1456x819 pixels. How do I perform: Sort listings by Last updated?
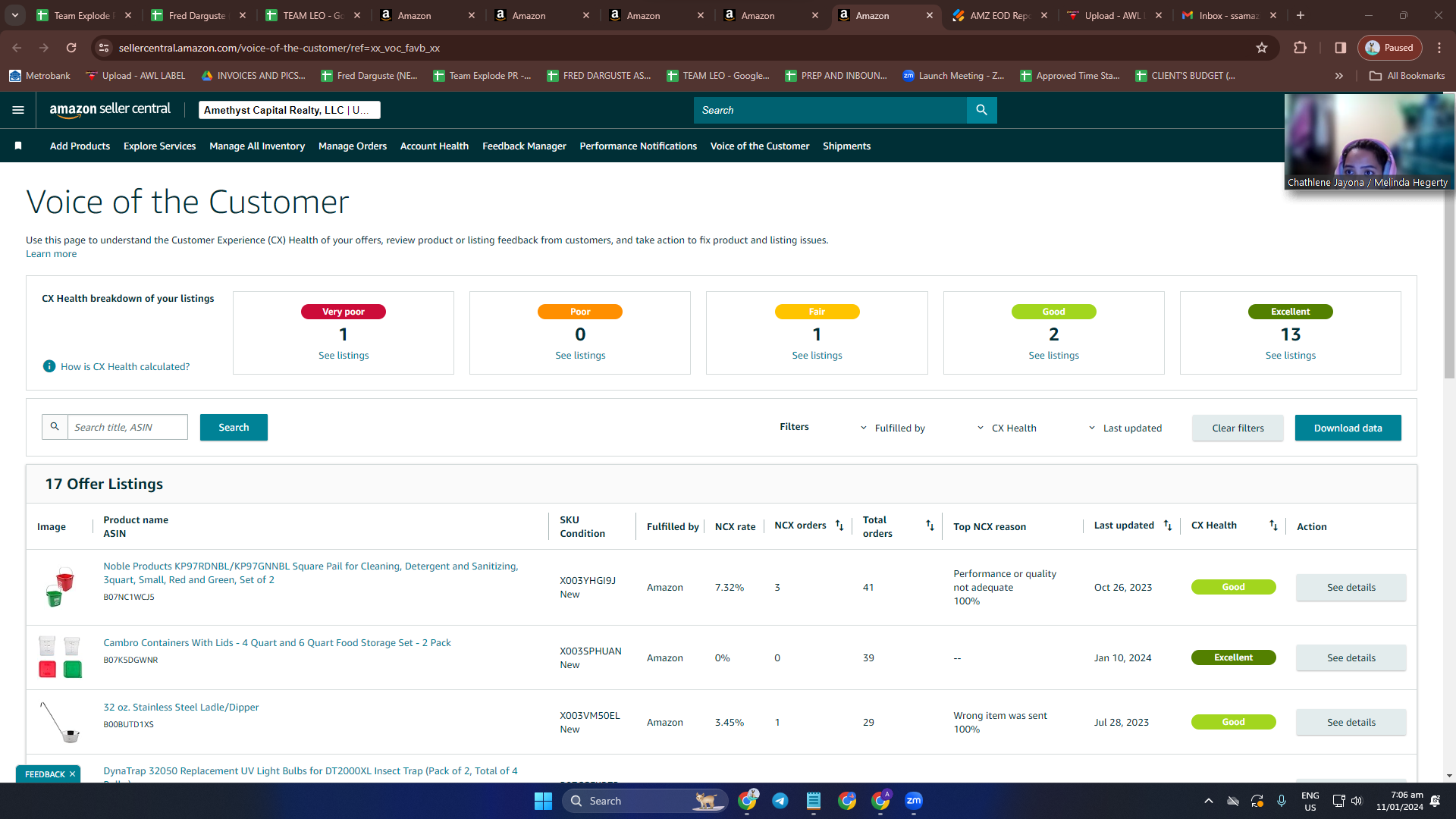coord(1168,526)
